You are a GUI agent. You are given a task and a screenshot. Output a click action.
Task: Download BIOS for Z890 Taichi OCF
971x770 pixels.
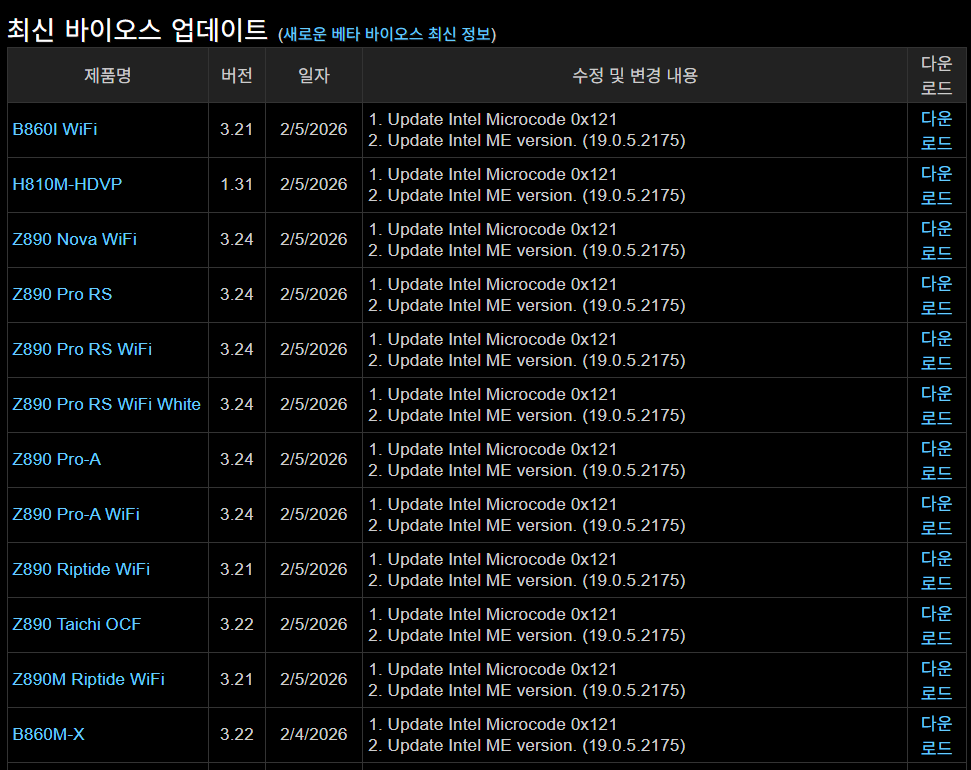[936, 625]
